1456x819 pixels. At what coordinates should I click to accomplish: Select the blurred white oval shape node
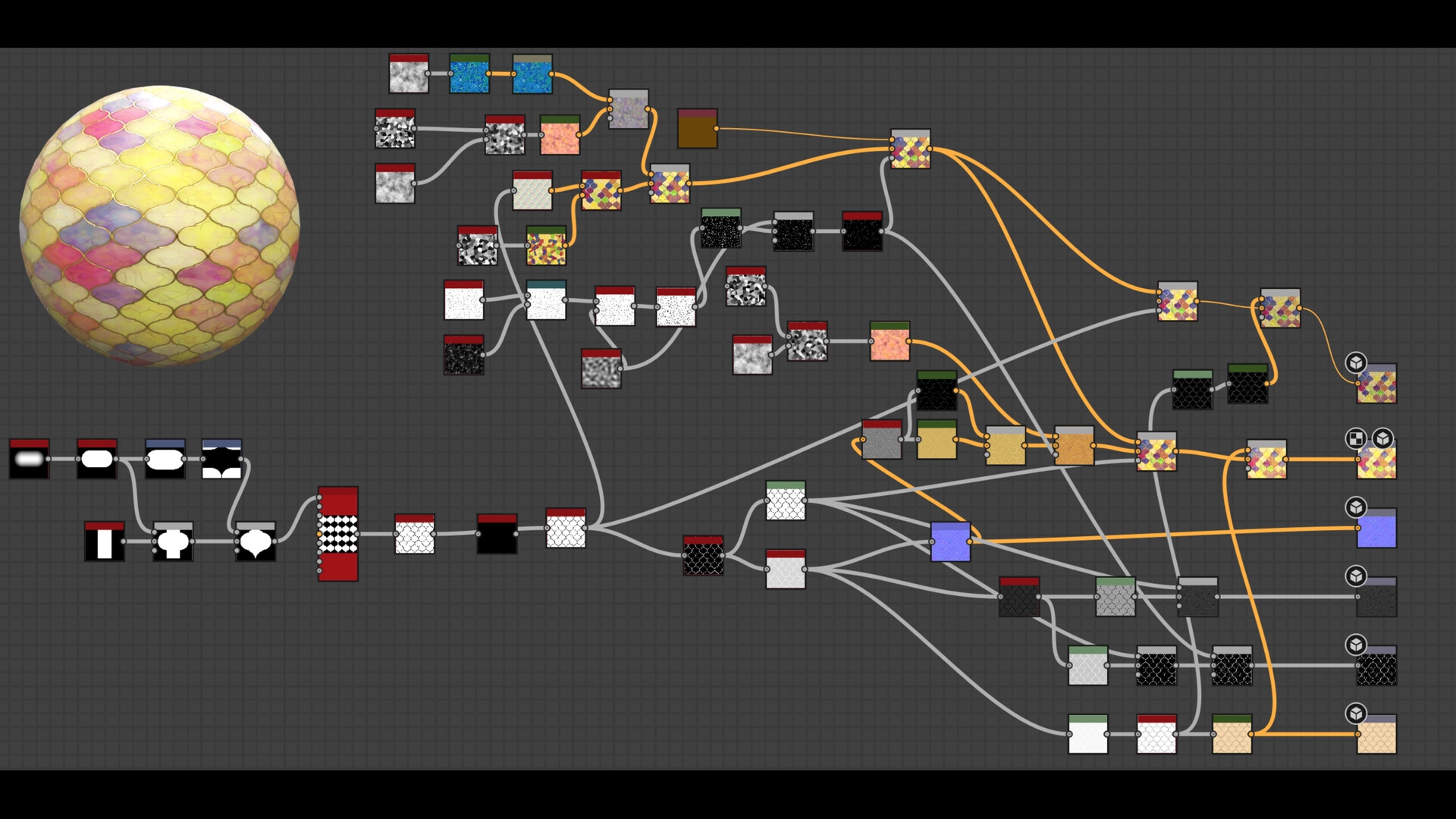[29, 459]
